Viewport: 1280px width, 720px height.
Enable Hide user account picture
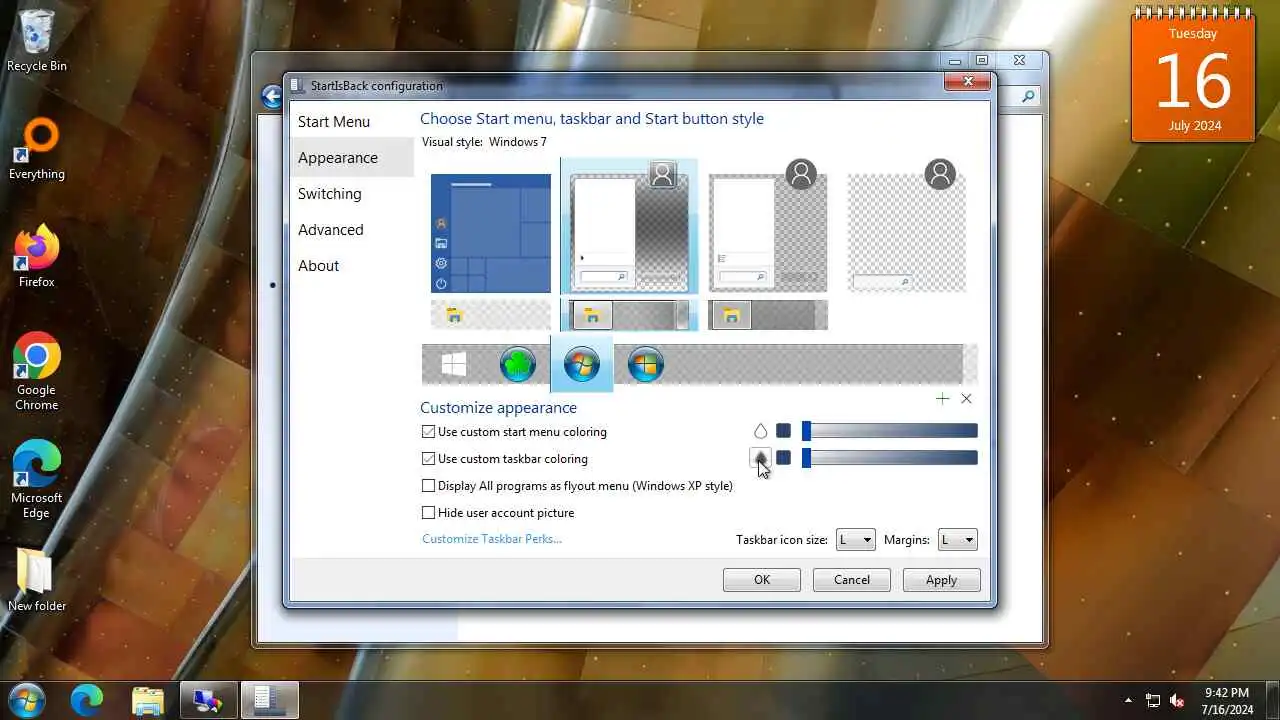click(498, 513)
